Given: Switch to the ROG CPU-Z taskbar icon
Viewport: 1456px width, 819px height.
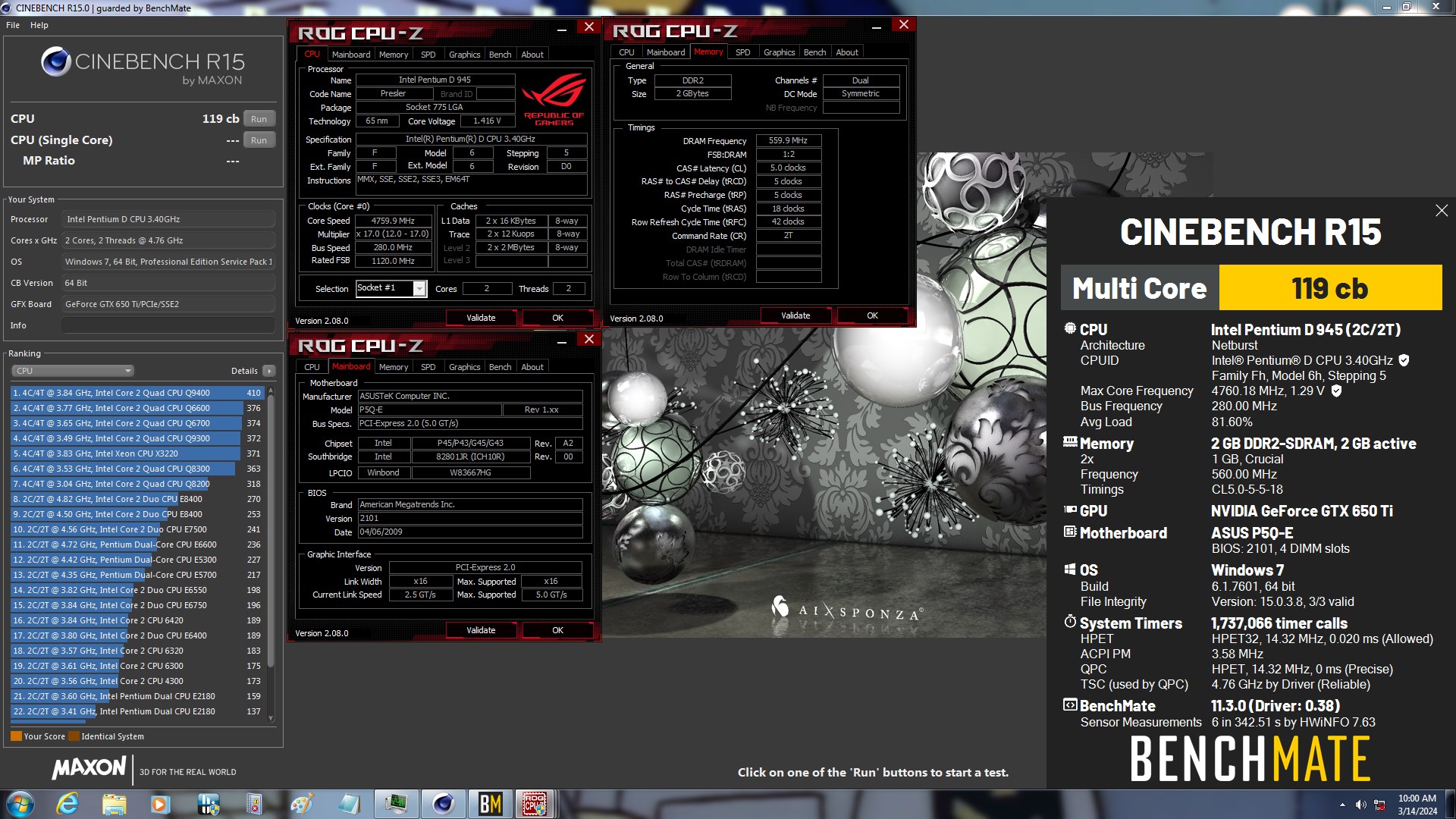Looking at the screenshot, I should (x=535, y=804).
